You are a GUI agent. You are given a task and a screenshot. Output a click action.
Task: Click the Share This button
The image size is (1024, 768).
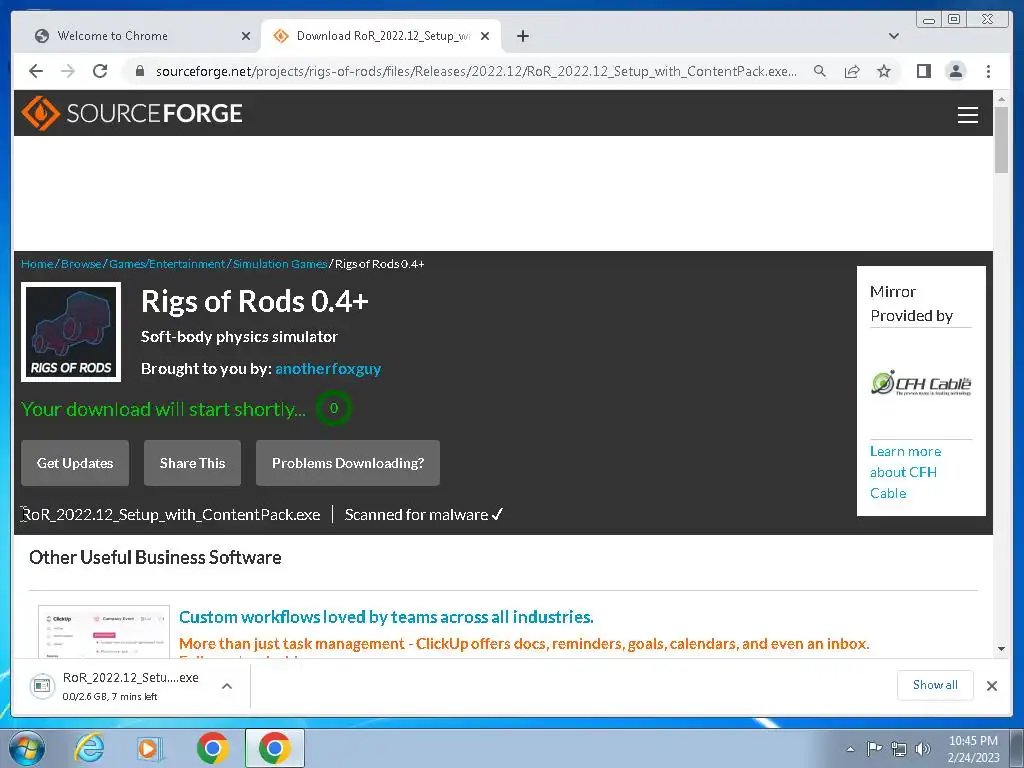coord(192,463)
